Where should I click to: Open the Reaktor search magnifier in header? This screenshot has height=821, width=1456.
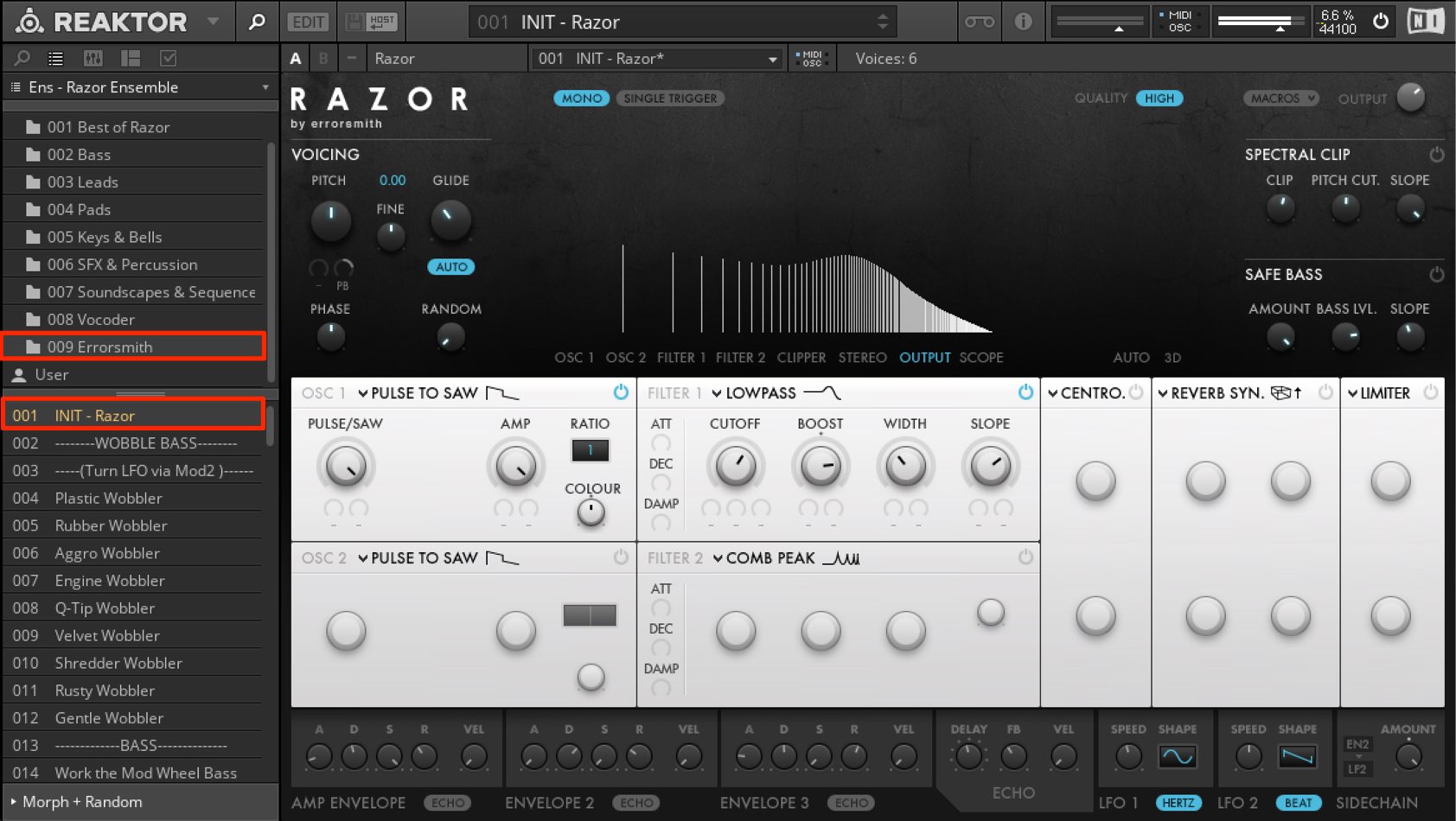pos(257,22)
